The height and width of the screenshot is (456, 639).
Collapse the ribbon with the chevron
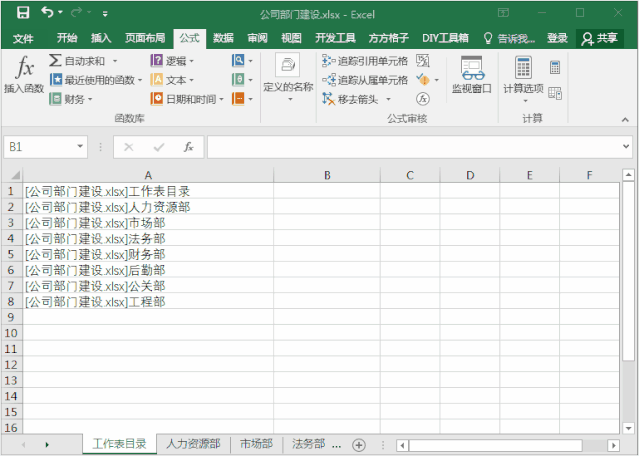tap(625, 119)
